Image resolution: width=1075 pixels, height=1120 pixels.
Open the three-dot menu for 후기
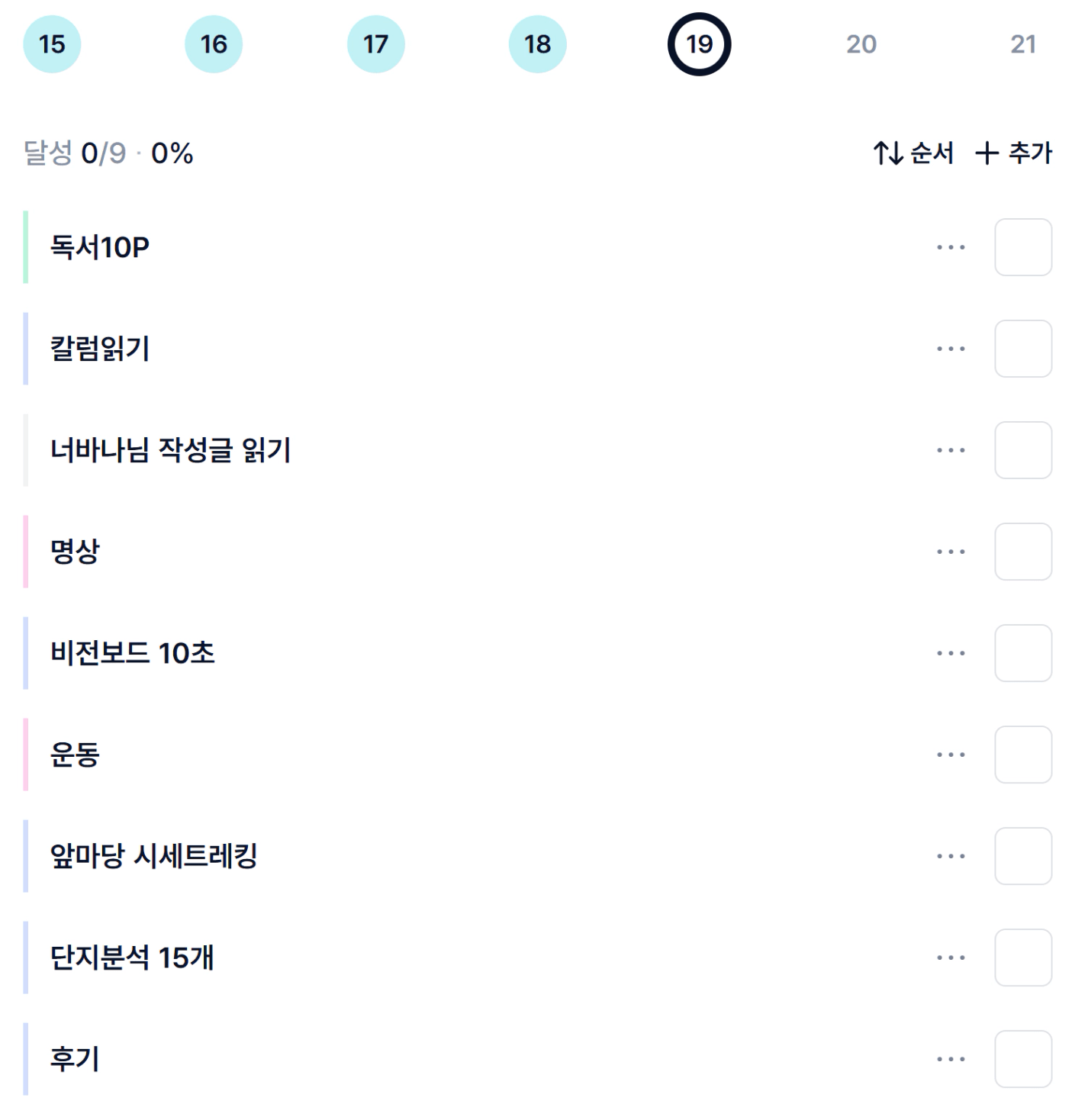click(951, 1059)
